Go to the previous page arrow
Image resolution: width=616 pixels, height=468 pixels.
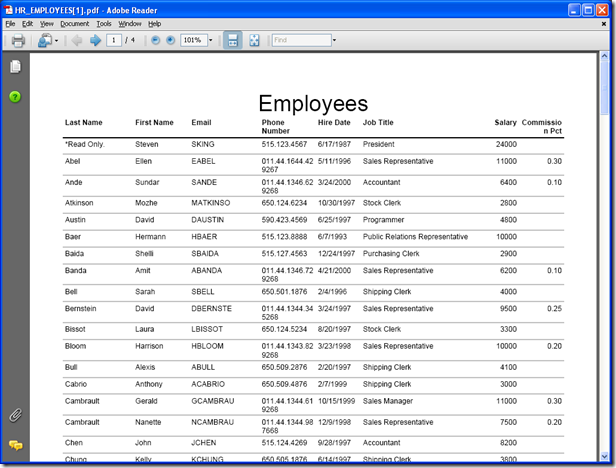77,40
